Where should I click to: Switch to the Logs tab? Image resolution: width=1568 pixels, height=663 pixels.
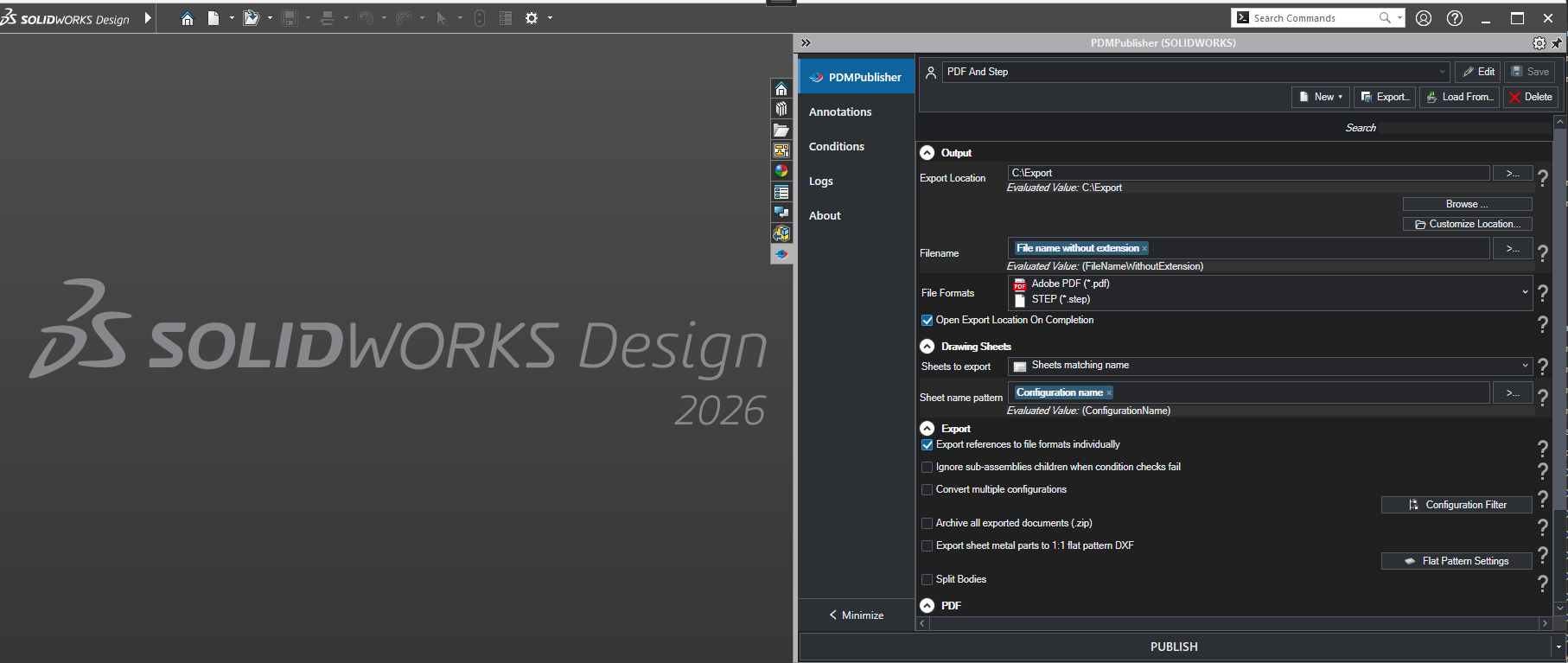[857, 181]
